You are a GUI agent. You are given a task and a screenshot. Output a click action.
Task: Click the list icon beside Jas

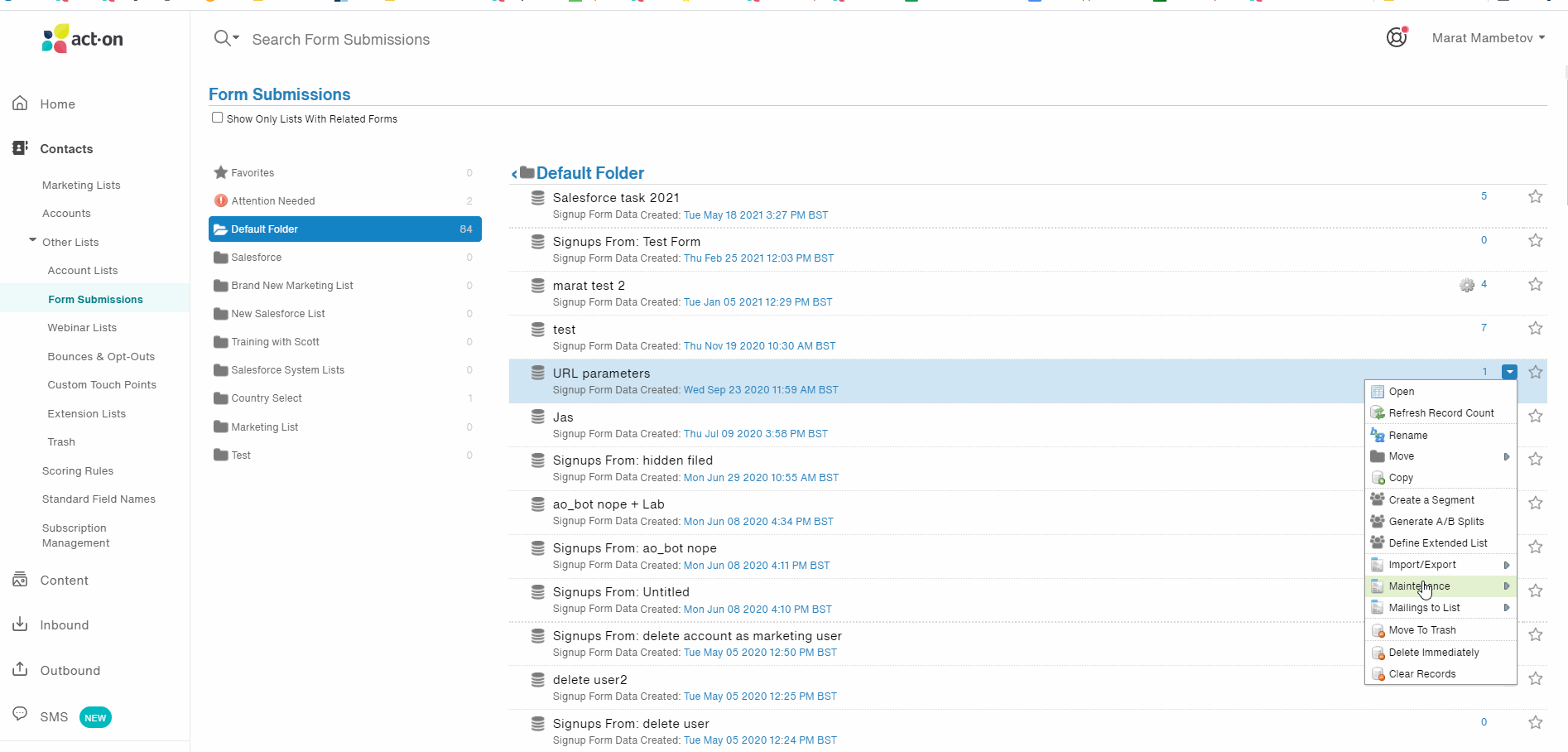tap(538, 417)
